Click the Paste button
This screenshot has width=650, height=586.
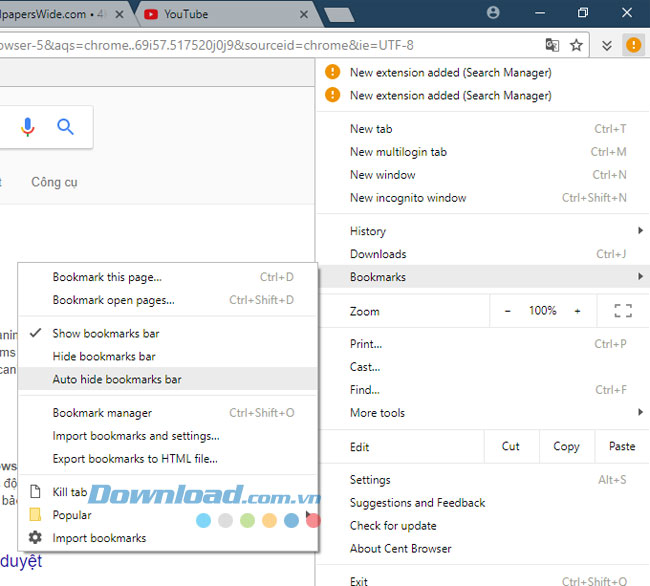tap(622, 446)
